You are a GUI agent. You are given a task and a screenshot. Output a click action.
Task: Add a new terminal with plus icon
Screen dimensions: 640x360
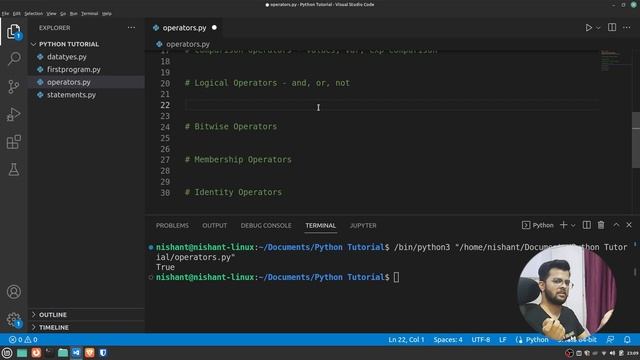point(563,225)
